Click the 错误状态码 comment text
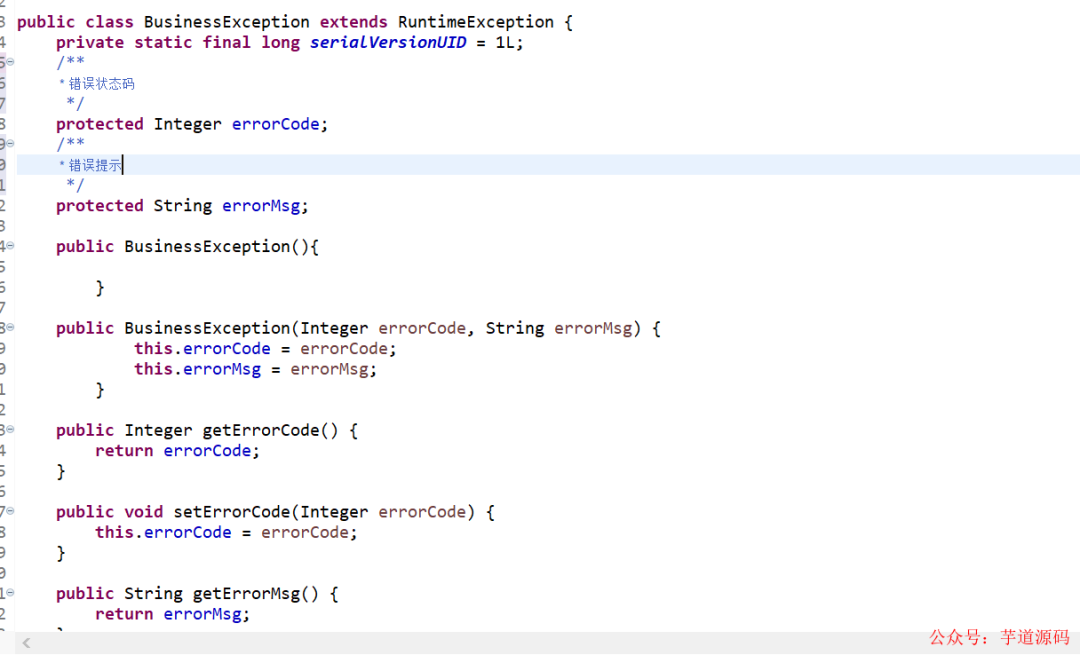This screenshot has height=655, width=1080. coord(101,84)
